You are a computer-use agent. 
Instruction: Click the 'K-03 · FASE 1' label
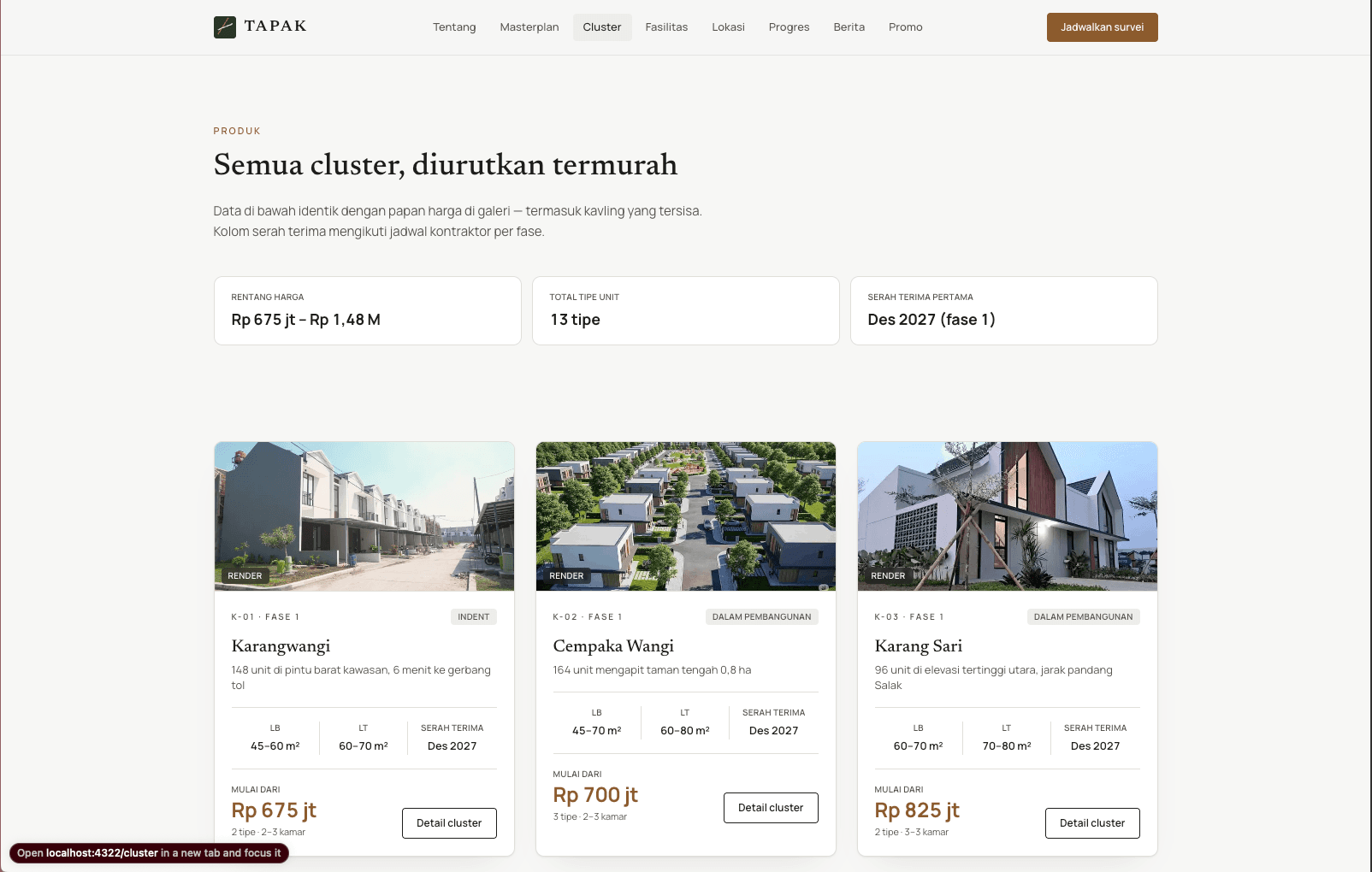[x=909, y=617]
